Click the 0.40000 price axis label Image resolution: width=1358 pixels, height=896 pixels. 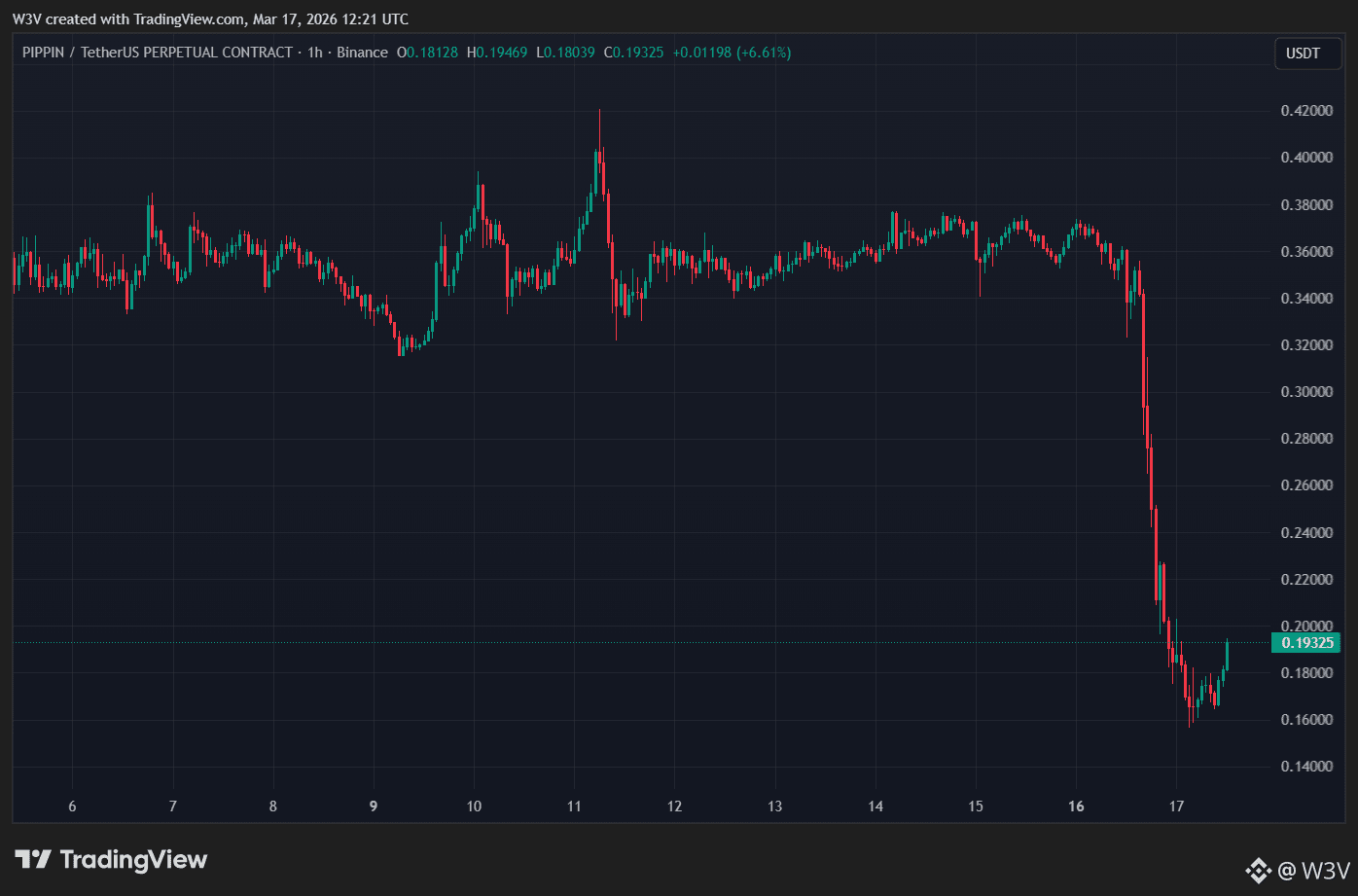[x=1305, y=158]
